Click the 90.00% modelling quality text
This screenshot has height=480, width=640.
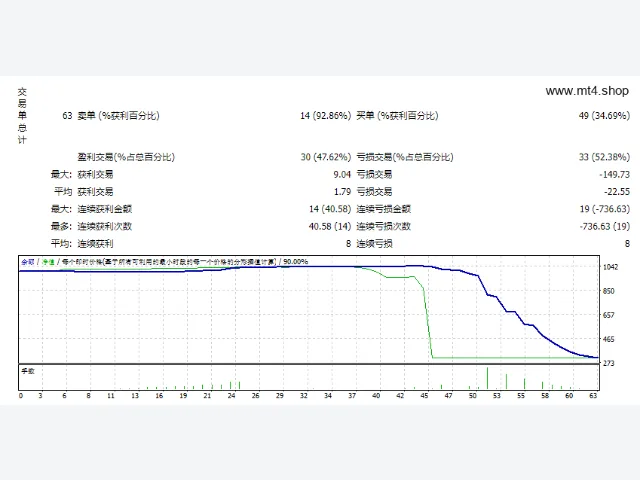296,262
